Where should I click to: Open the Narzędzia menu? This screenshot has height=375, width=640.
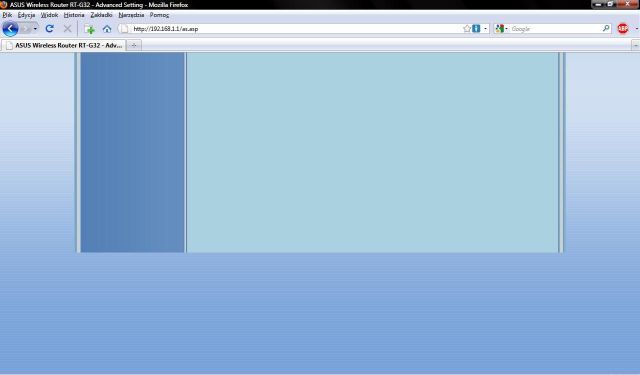(x=131, y=15)
